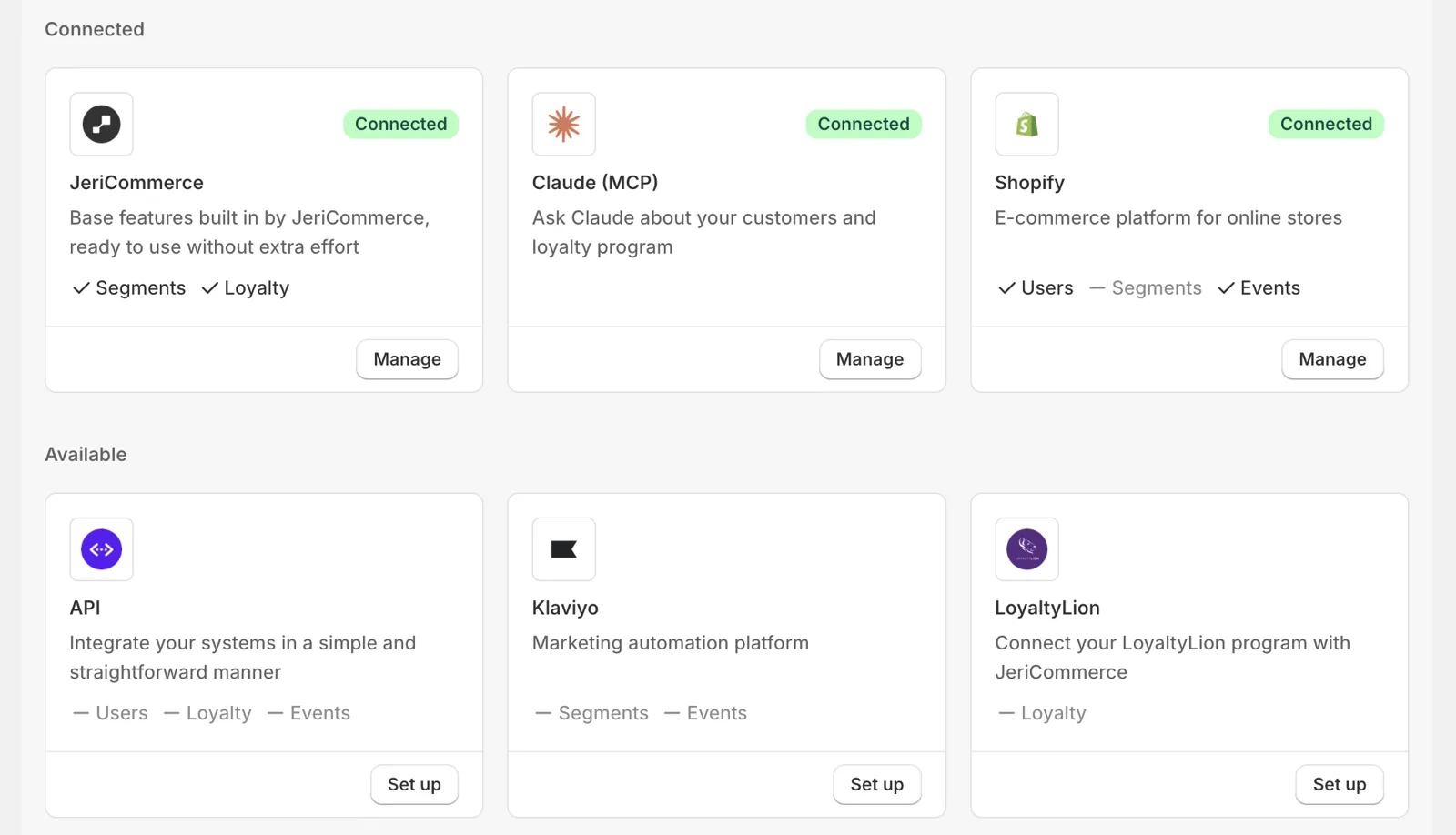Click Segments feature on JeriCommerce card
Screen dimensions: 1456x835
129,288
